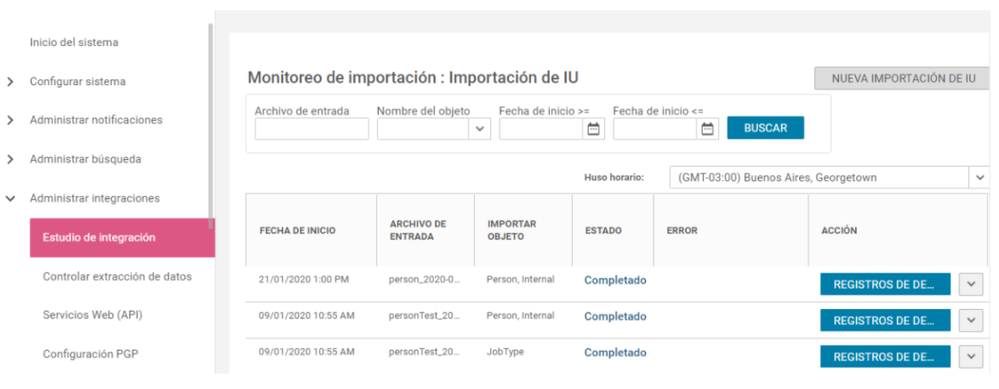Open Servicios Web (API)

point(92,315)
